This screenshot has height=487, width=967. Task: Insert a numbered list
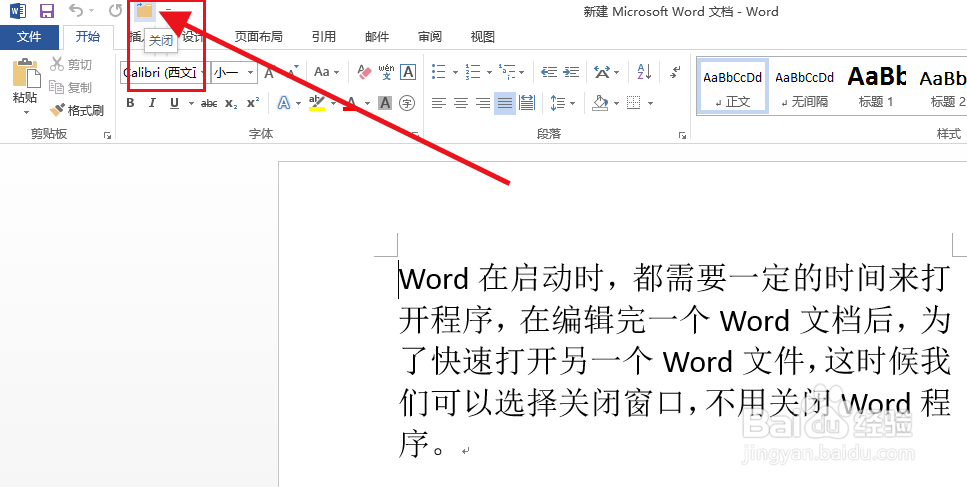click(473, 72)
